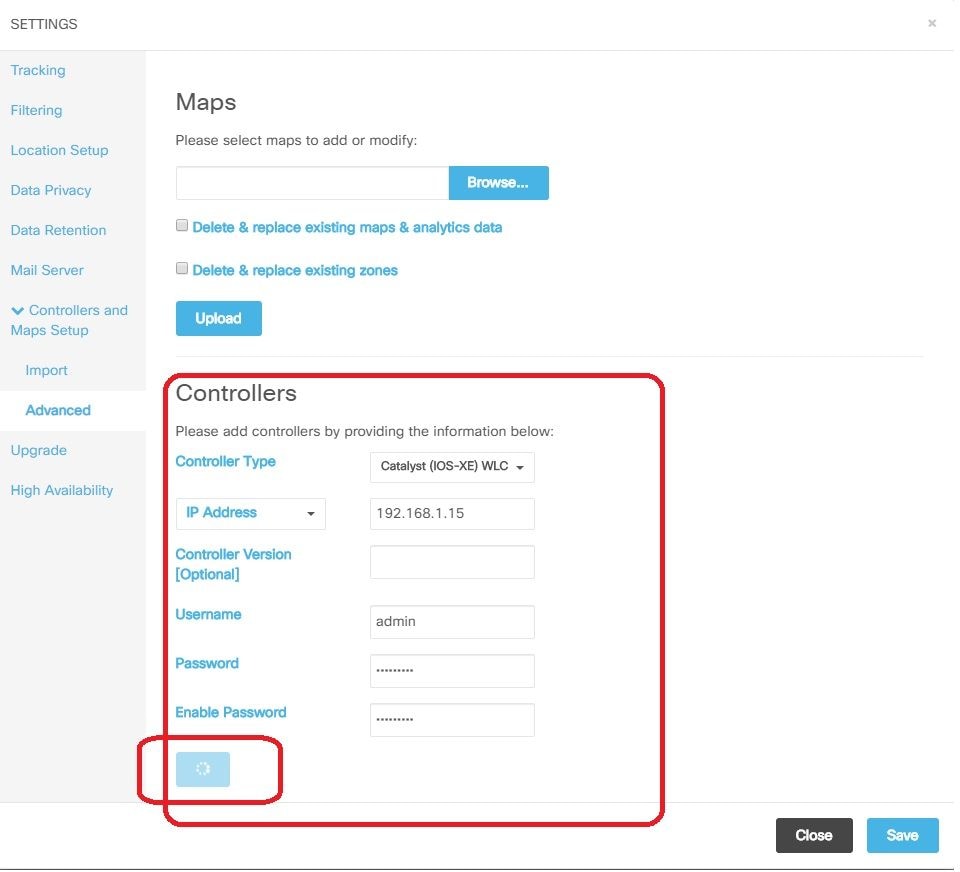
Task: Open Data Retention settings
Action: point(58,230)
